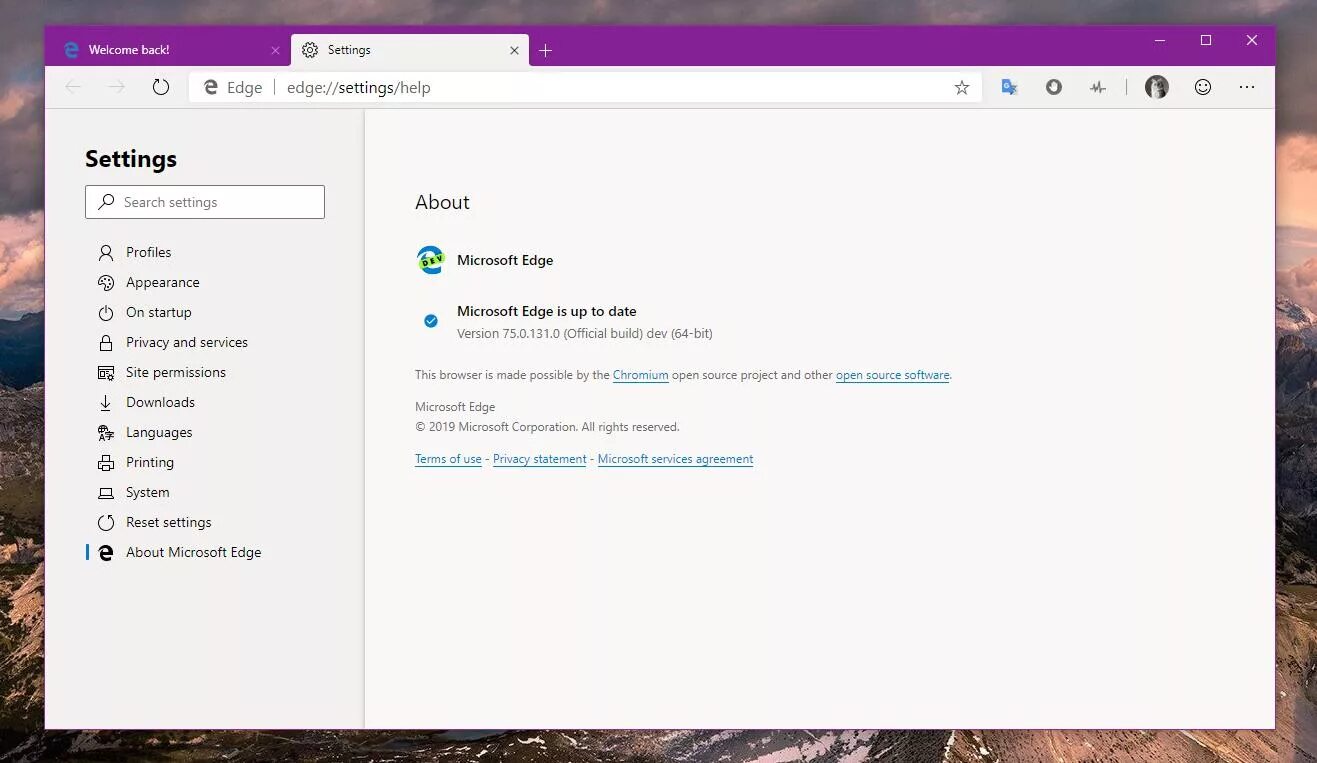
Task: Click the Settings heading in the sidebar
Action: pos(131,159)
